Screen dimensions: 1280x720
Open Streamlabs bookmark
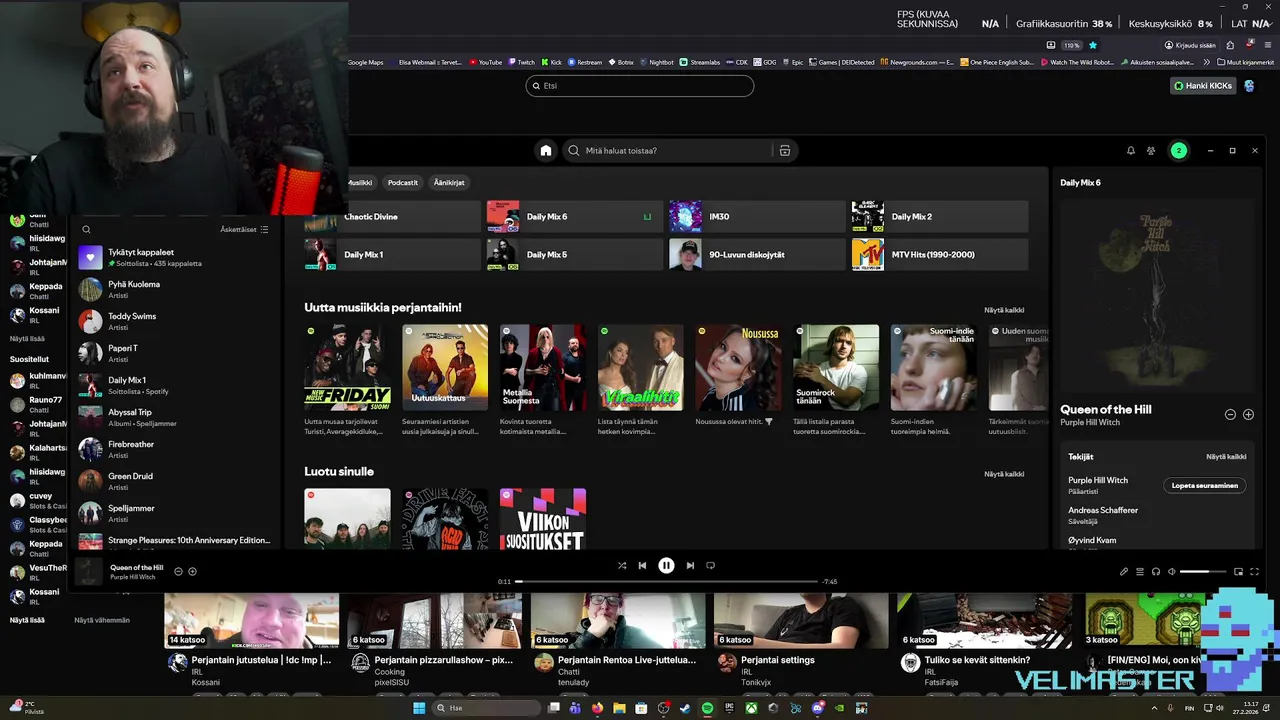point(699,62)
